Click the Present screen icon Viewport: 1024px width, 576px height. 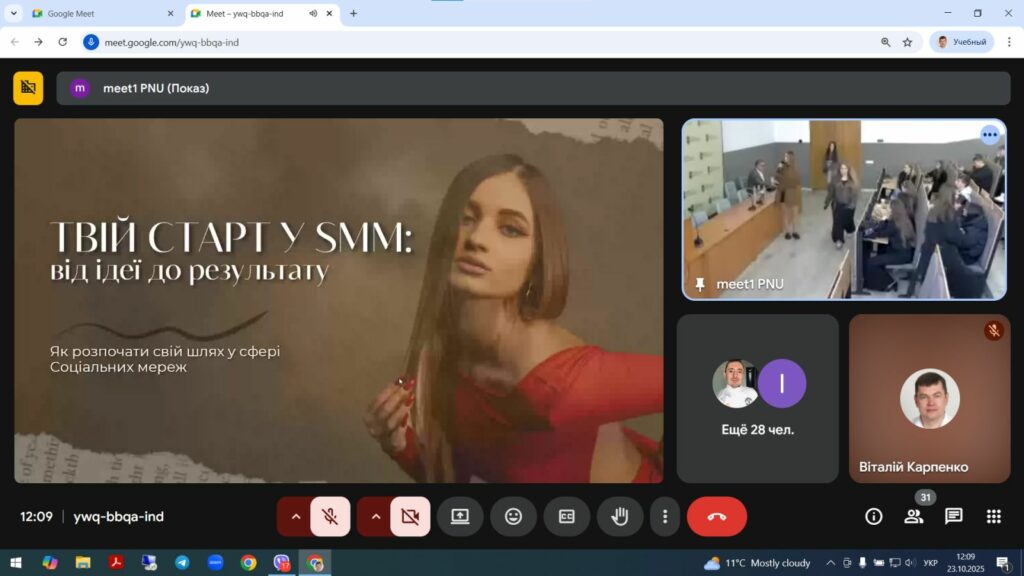pos(460,516)
